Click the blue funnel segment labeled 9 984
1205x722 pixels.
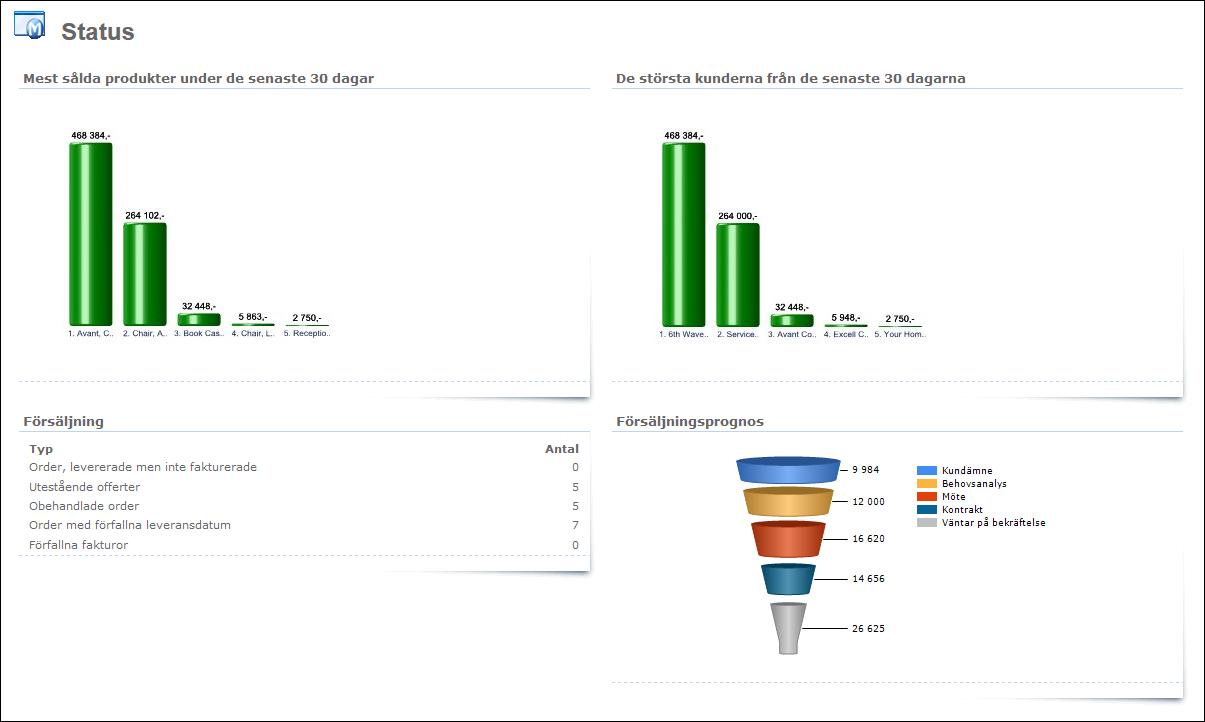[787, 470]
